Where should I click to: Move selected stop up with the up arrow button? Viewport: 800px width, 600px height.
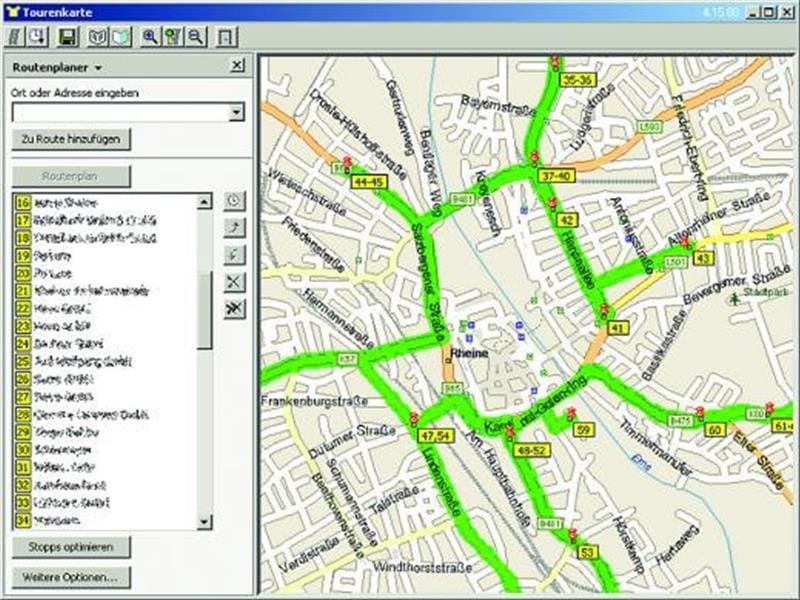(x=234, y=228)
